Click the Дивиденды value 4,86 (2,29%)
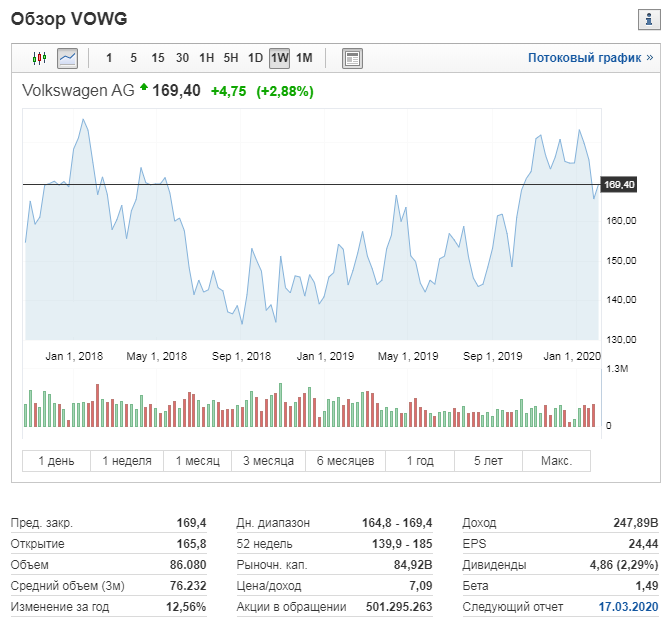The height and width of the screenshot is (625, 672). (624, 565)
